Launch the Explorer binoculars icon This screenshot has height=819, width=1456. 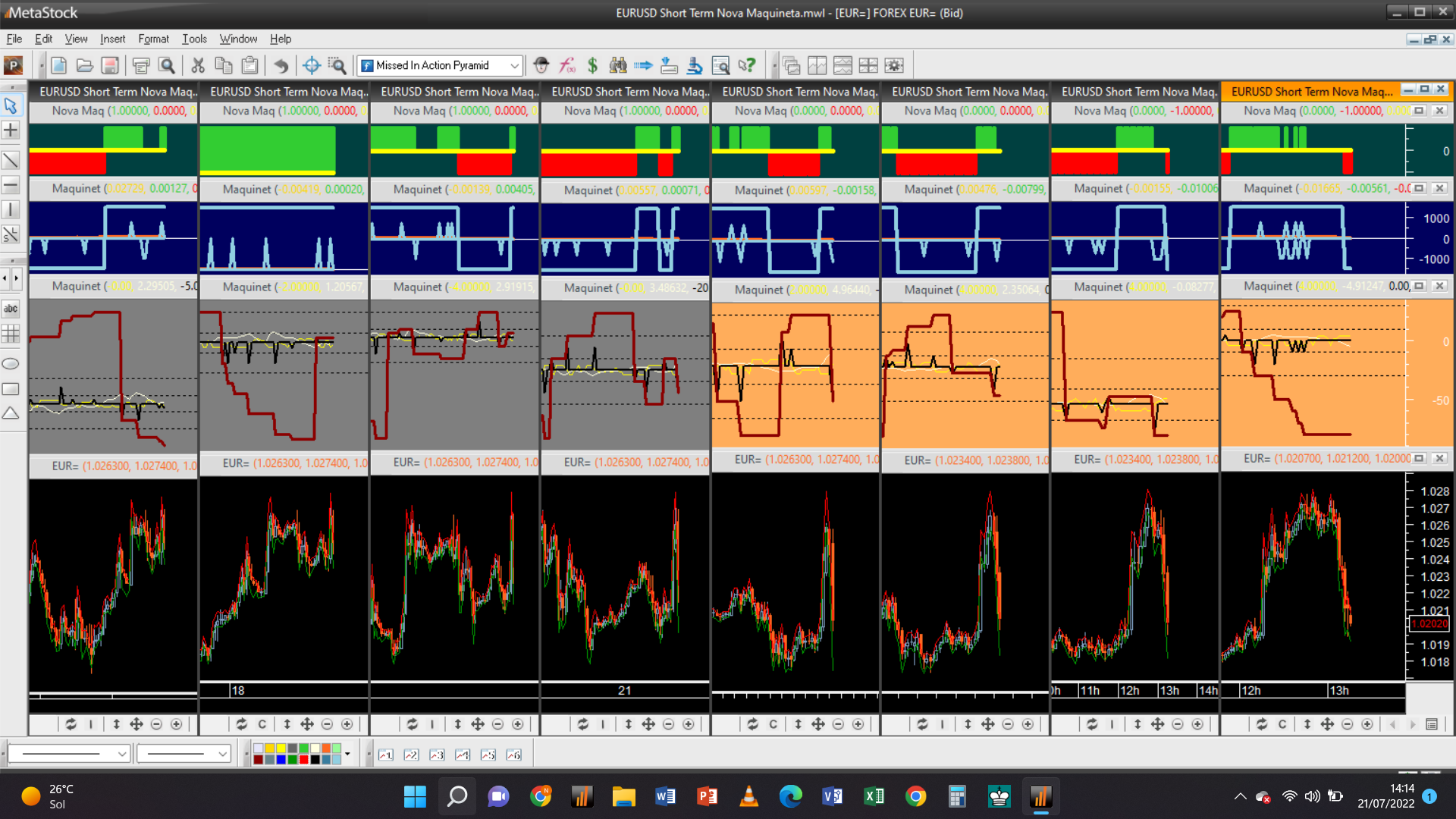[618, 65]
